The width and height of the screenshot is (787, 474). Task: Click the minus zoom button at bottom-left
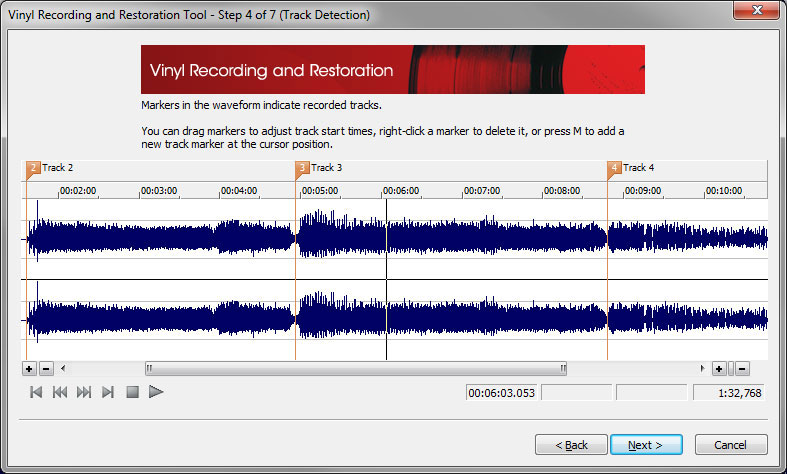click(46, 369)
